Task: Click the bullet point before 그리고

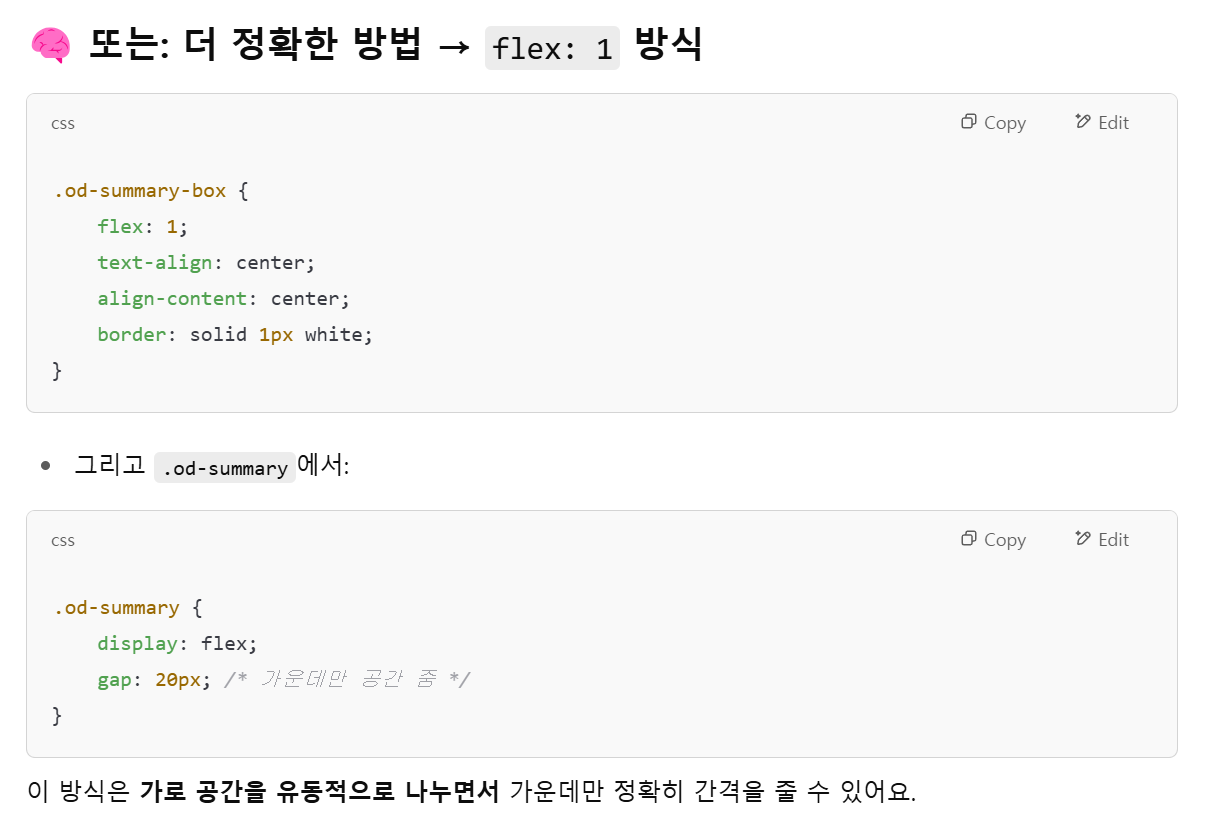Action: point(45,467)
